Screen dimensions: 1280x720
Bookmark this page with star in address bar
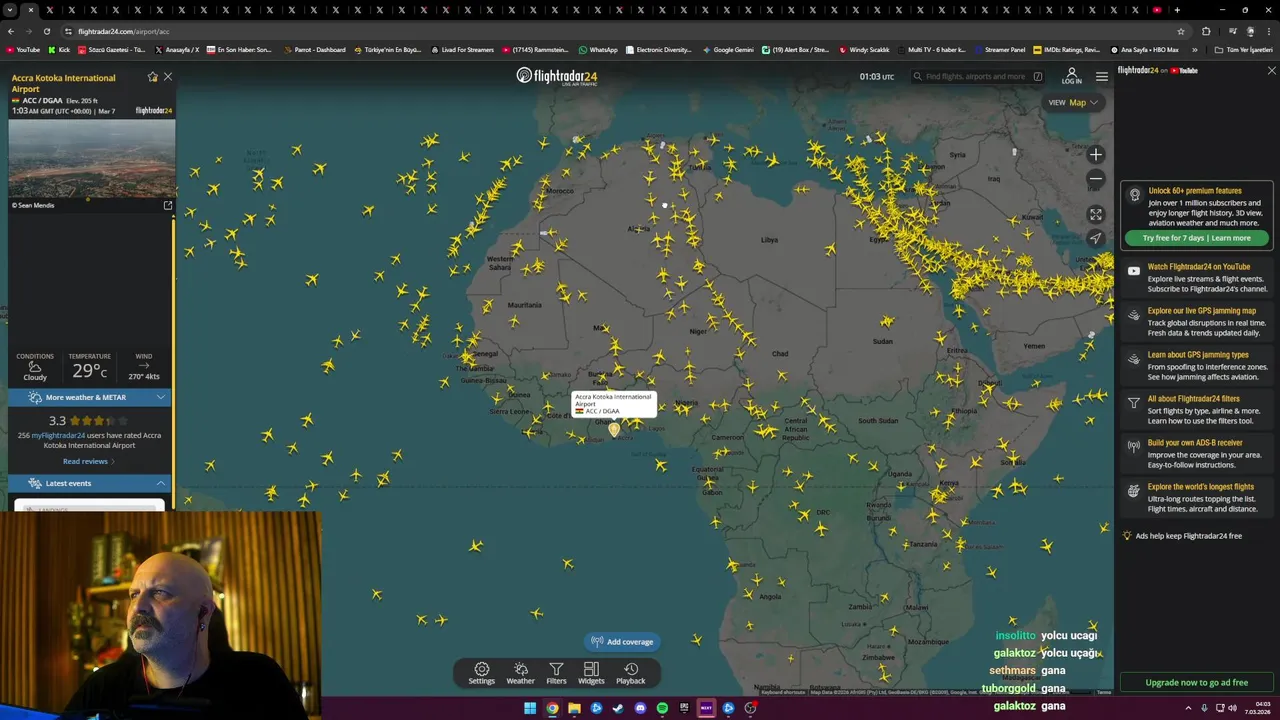pos(1181,31)
